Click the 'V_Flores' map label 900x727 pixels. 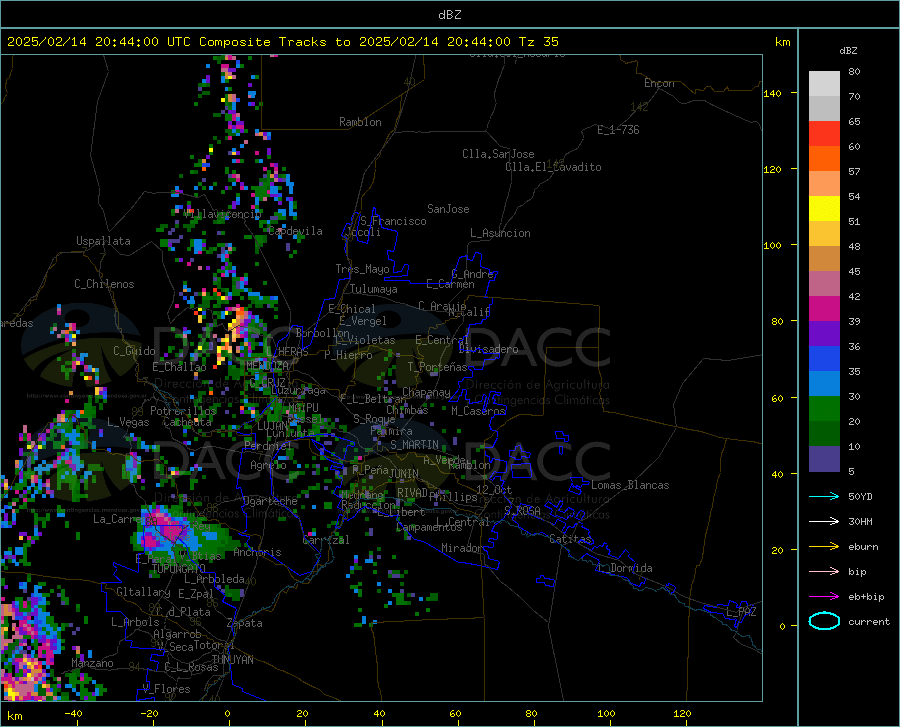coord(166,689)
